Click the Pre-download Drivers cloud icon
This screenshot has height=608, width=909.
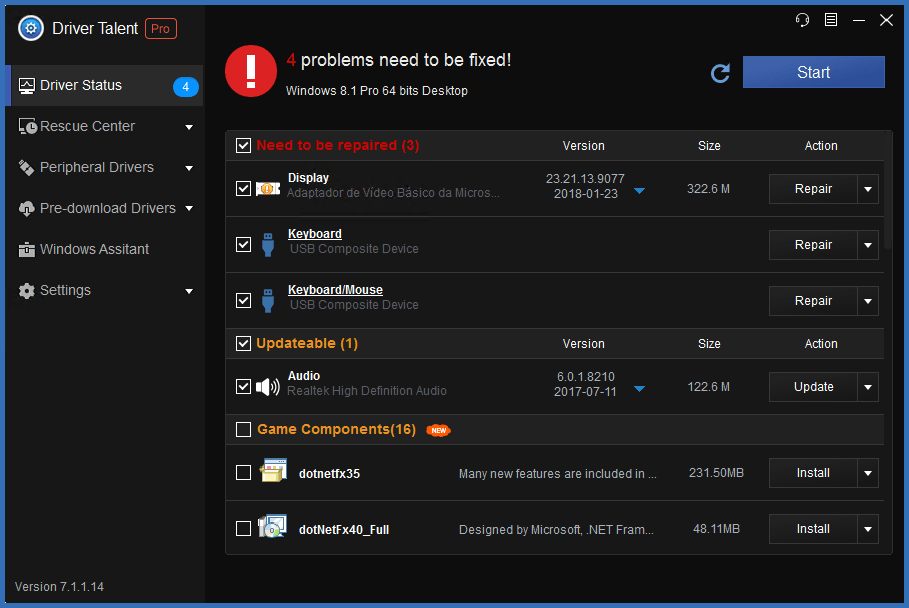click(27, 209)
